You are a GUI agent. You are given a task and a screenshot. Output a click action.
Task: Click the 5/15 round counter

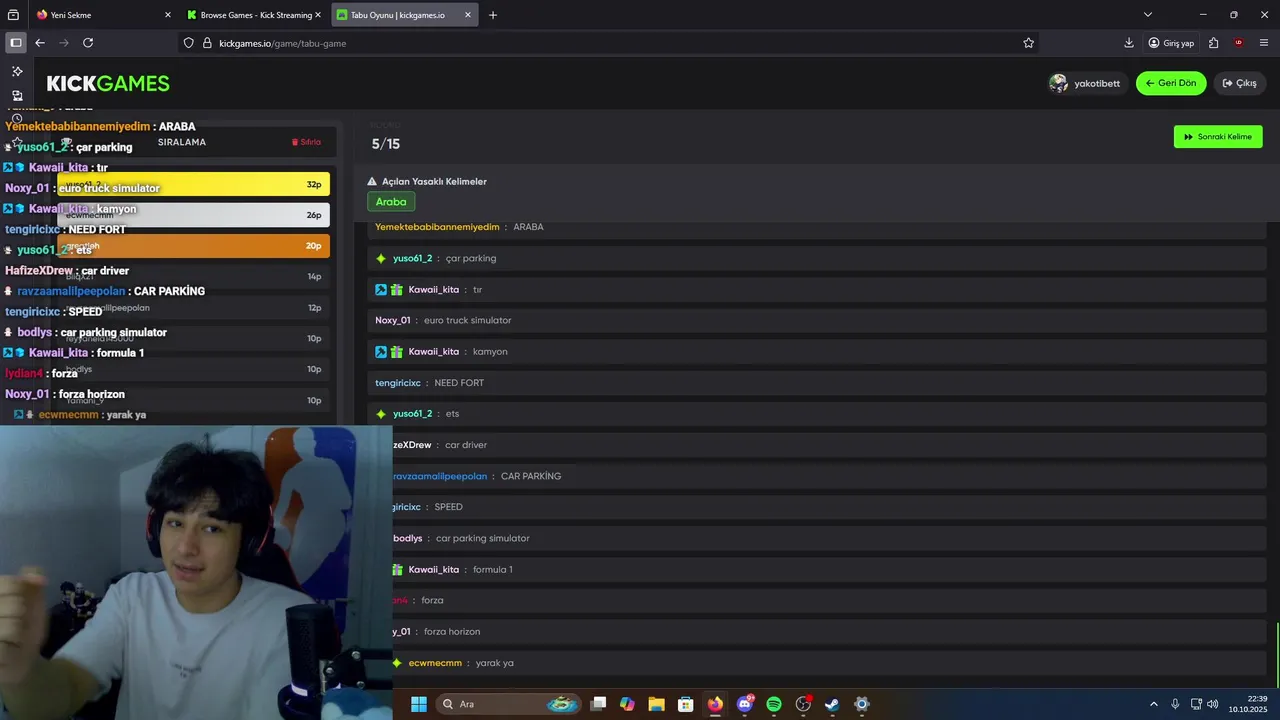coord(386,144)
